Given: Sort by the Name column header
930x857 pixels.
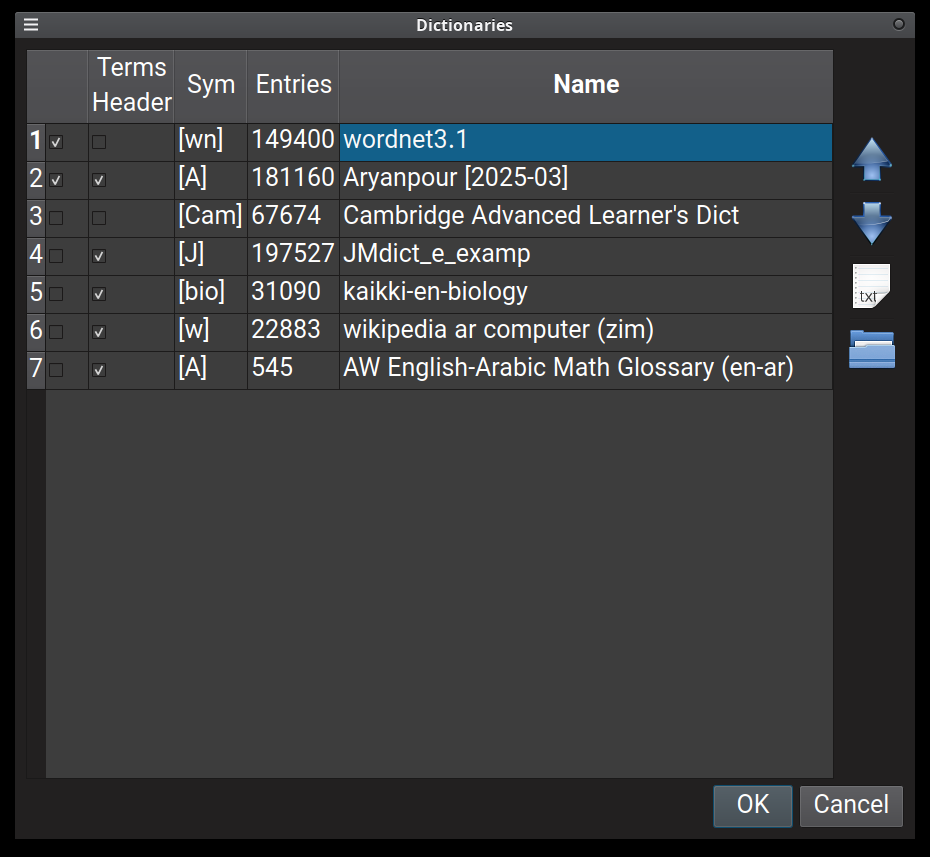Looking at the screenshot, I should [586, 86].
